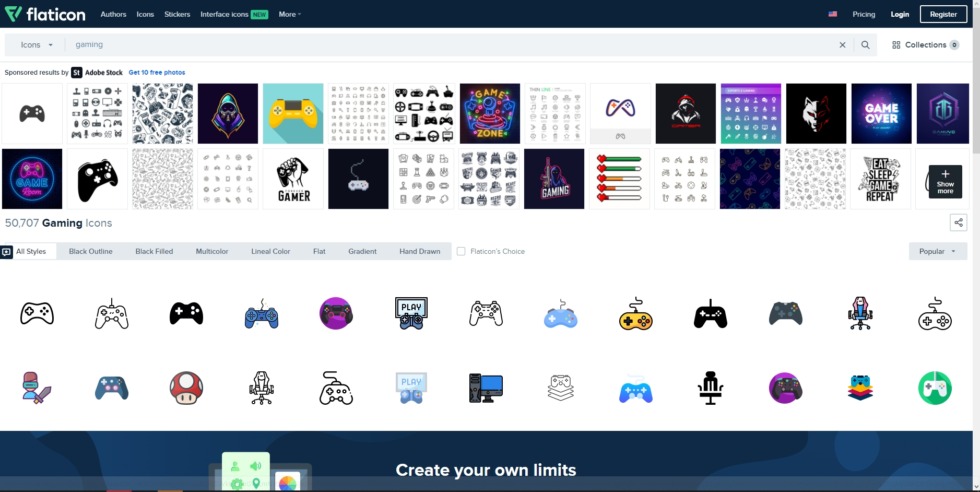Select the outline stacked controller layers icon
The image size is (980, 492).
point(561,388)
